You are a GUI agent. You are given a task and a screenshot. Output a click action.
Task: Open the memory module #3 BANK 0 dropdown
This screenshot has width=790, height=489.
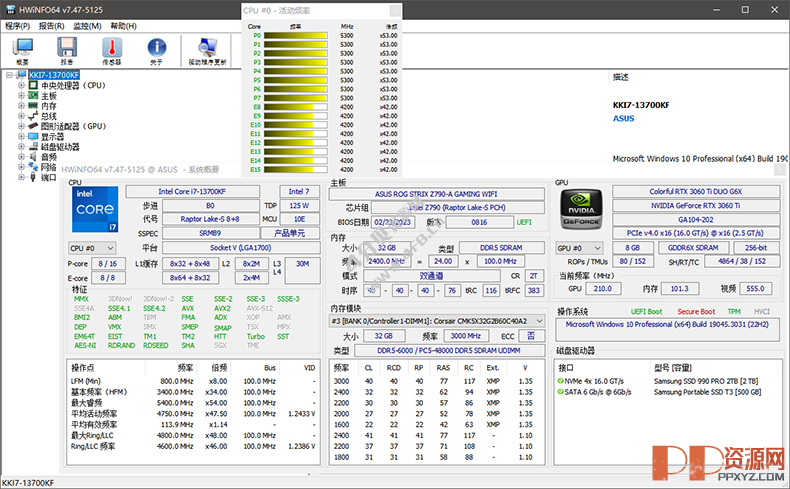(437, 321)
